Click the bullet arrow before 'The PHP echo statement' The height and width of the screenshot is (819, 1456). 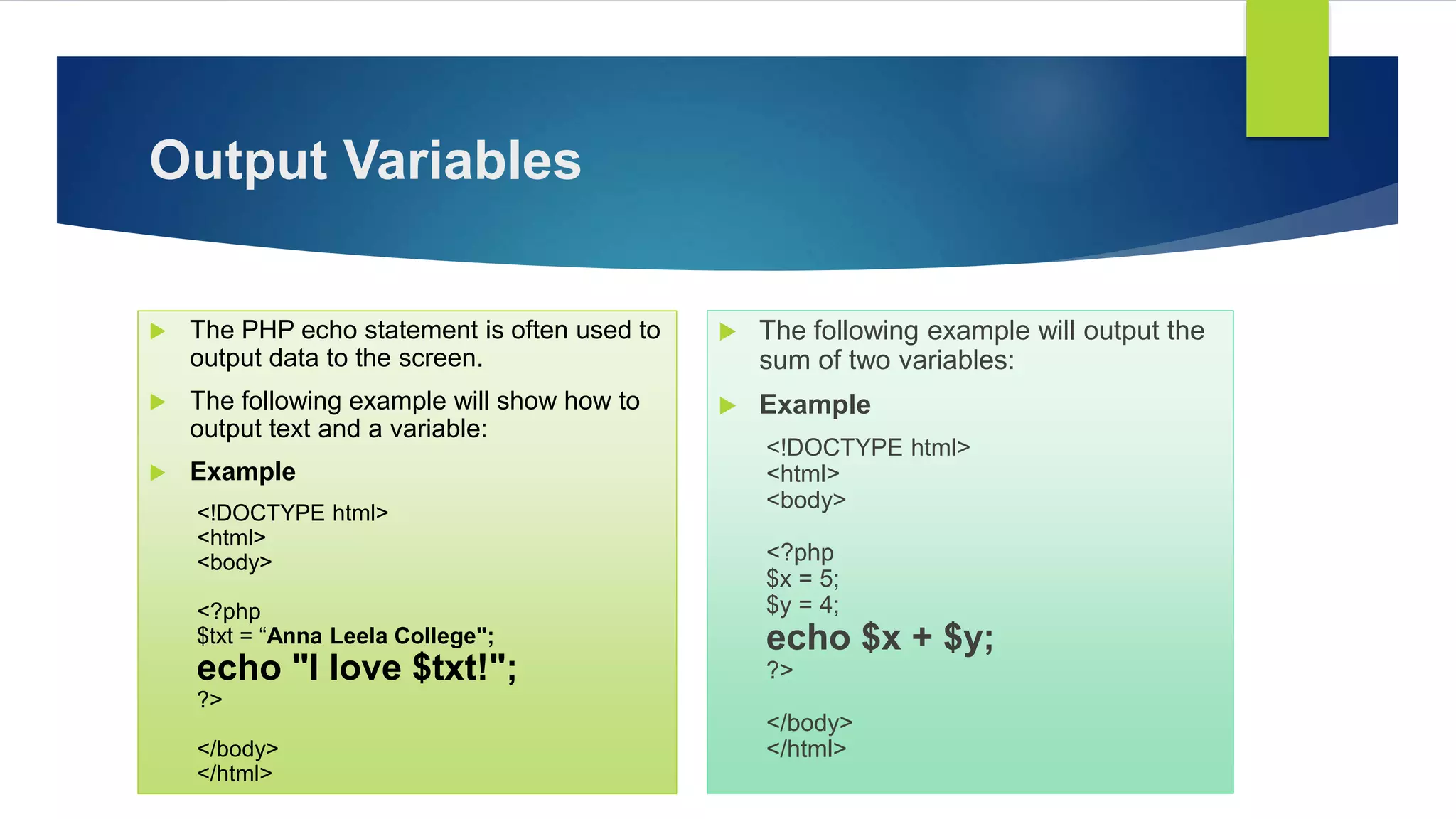158,331
